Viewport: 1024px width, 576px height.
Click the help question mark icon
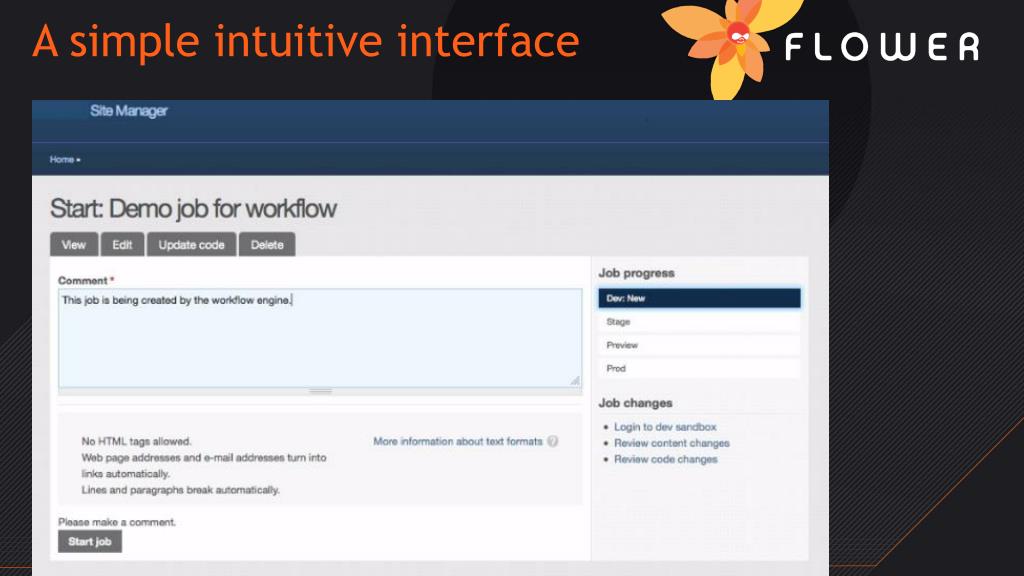(x=552, y=441)
